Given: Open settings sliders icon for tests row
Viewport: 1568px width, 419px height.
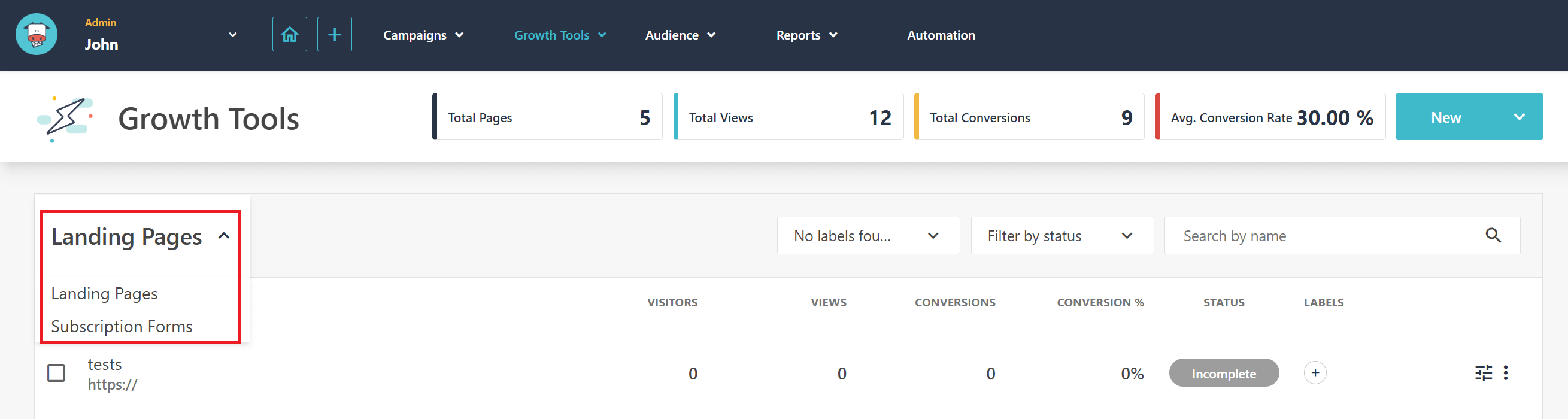Looking at the screenshot, I should tap(1484, 373).
